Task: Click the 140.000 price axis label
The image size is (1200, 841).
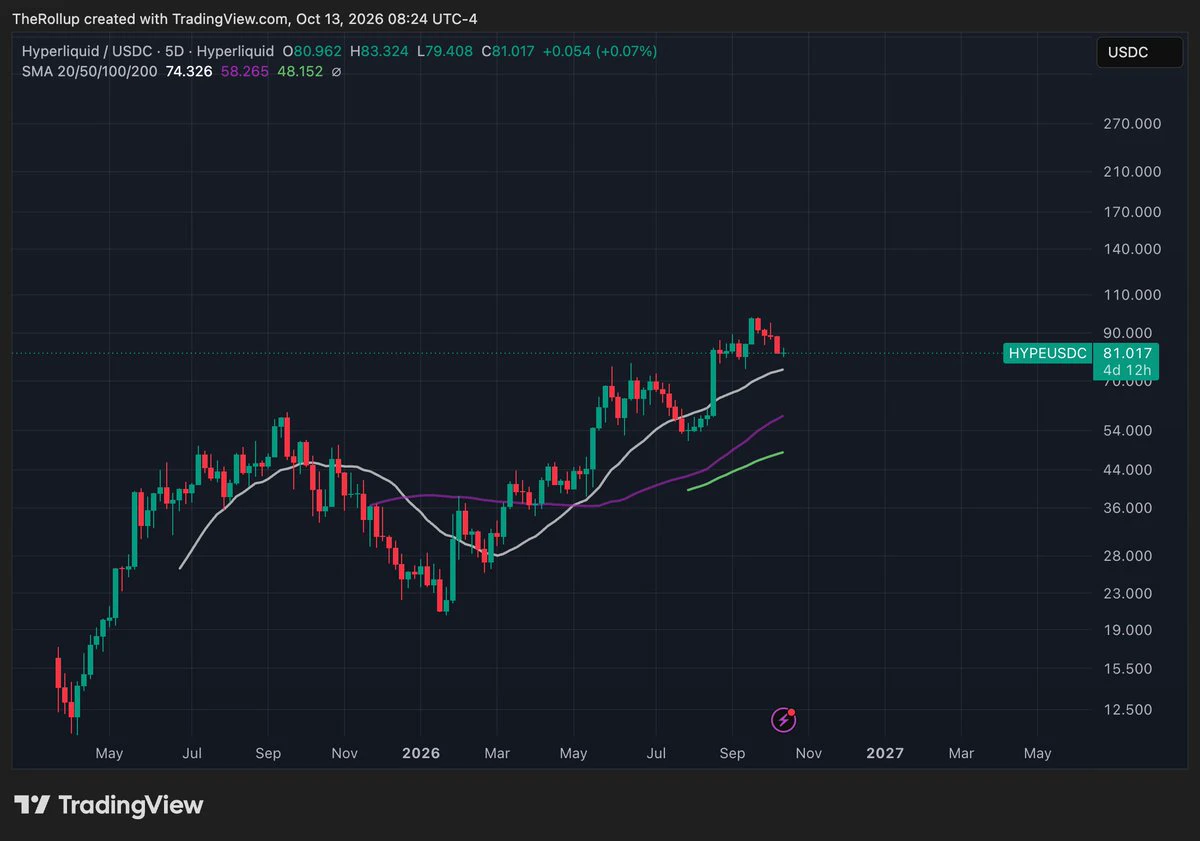Action: tap(1133, 249)
